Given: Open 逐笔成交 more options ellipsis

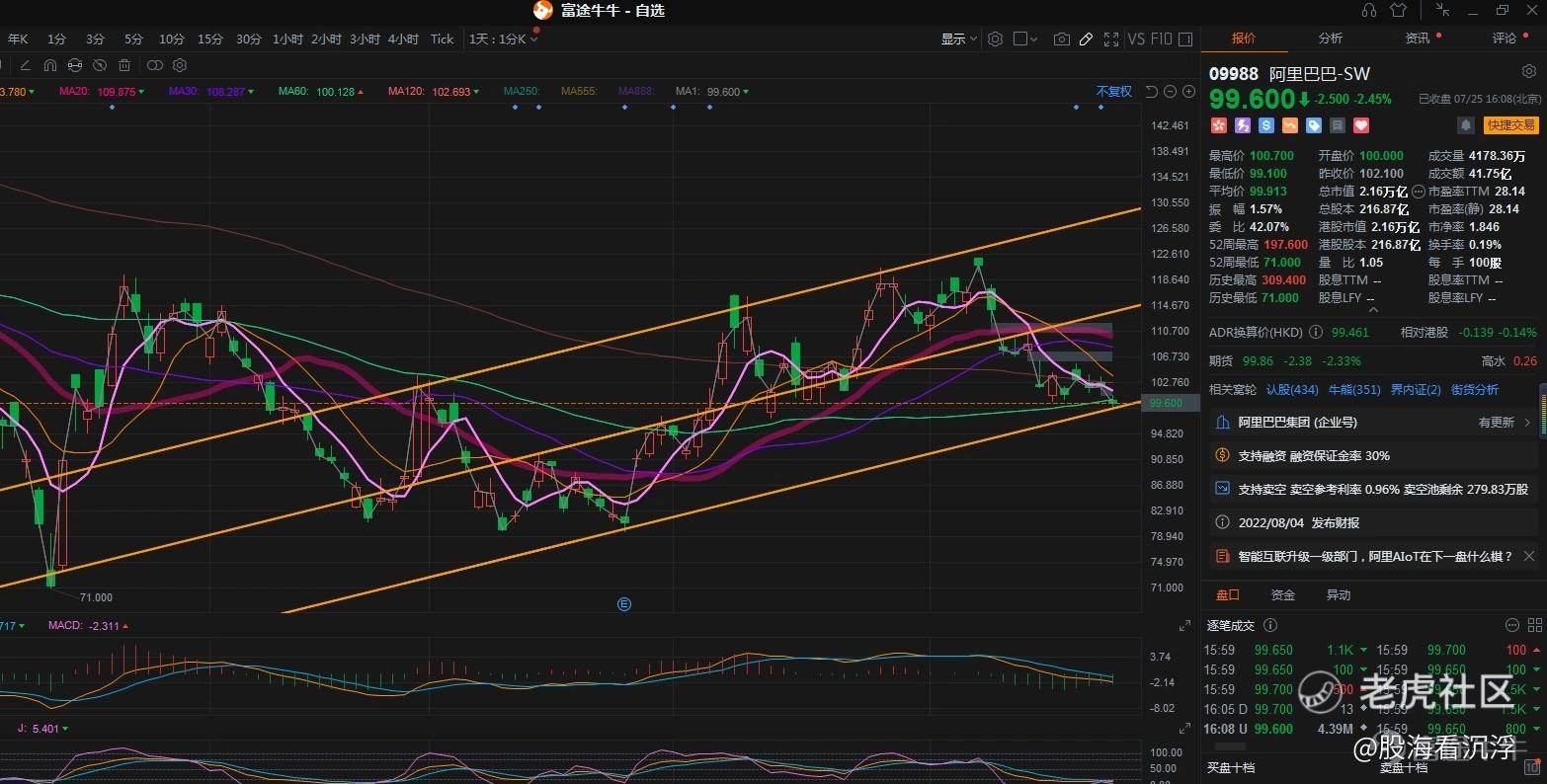Looking at the screenshot, I should (1511, 625).
